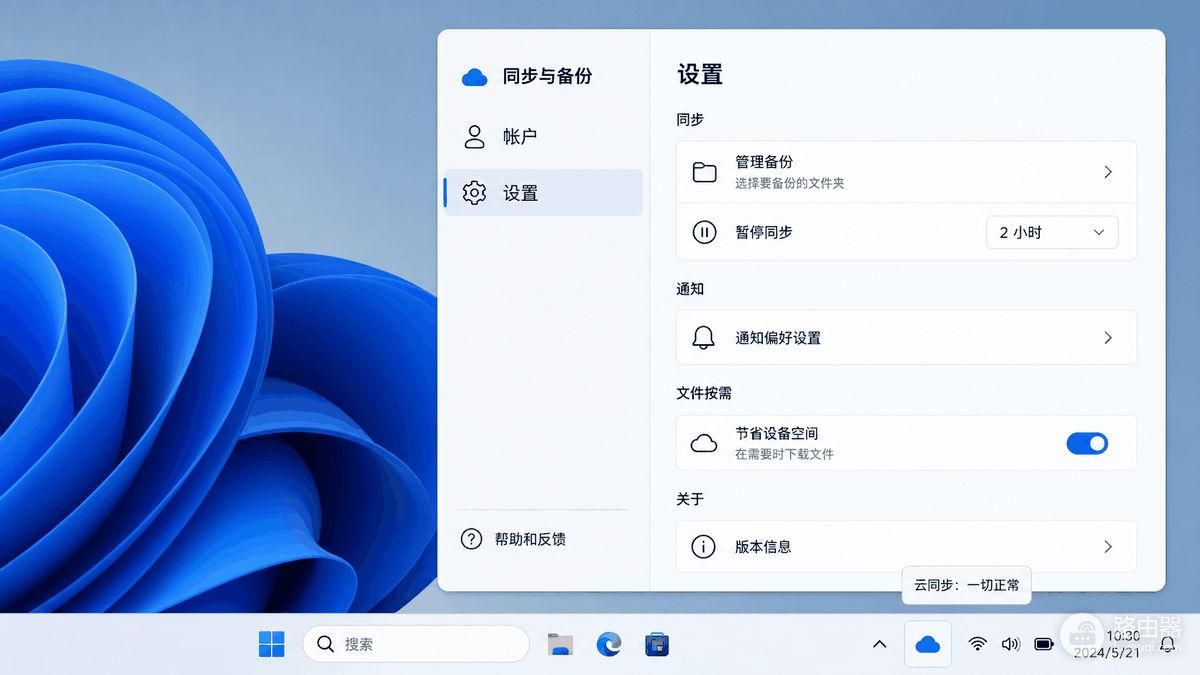
Task: Click the question mark icon by 帮助和反馈
Action: [x=471, y=539]
